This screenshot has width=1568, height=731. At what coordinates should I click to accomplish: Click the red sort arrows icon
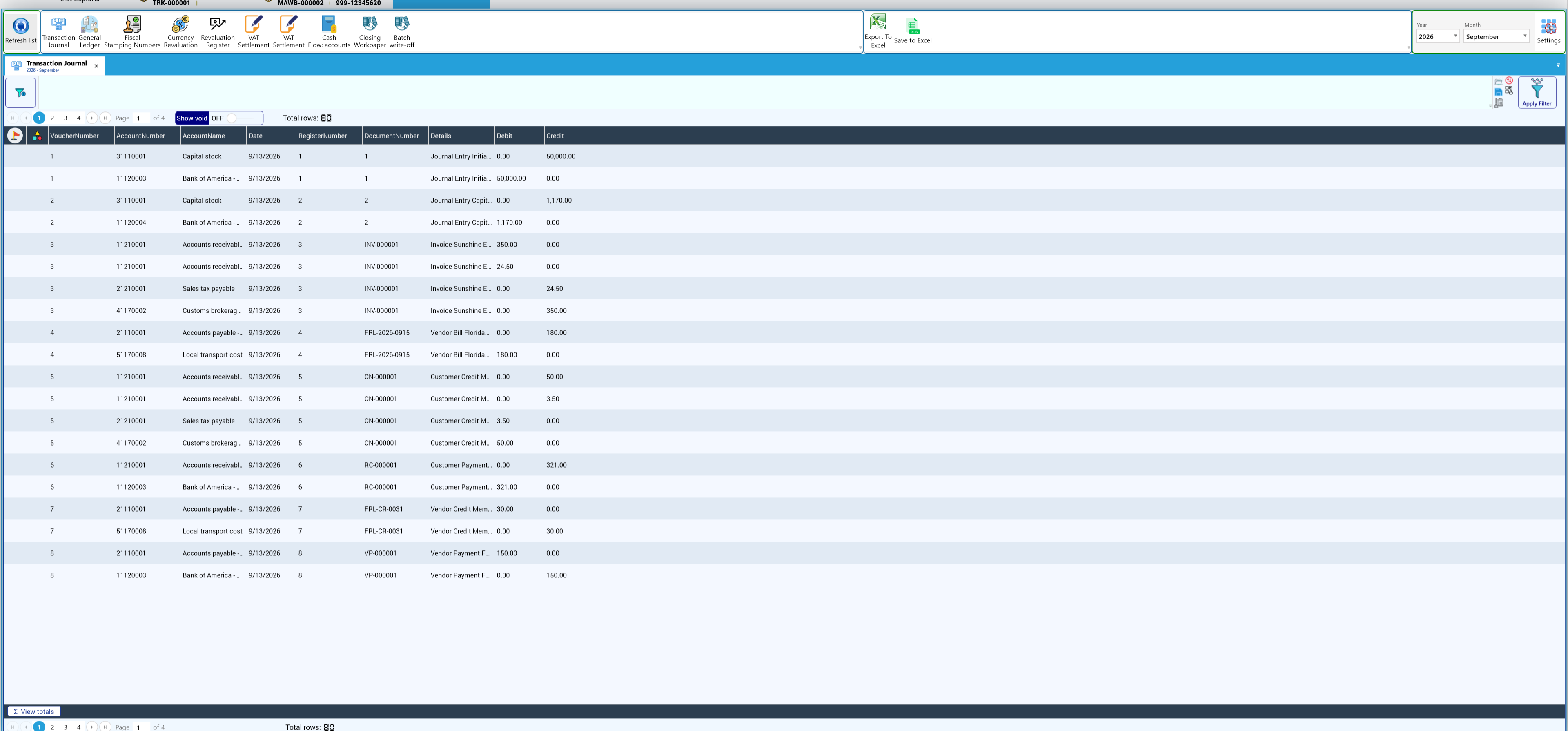[x=1509, y=80]
